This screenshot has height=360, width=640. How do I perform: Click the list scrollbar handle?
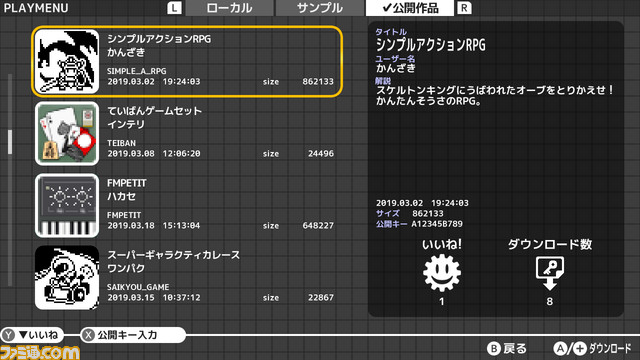[10, 142]
